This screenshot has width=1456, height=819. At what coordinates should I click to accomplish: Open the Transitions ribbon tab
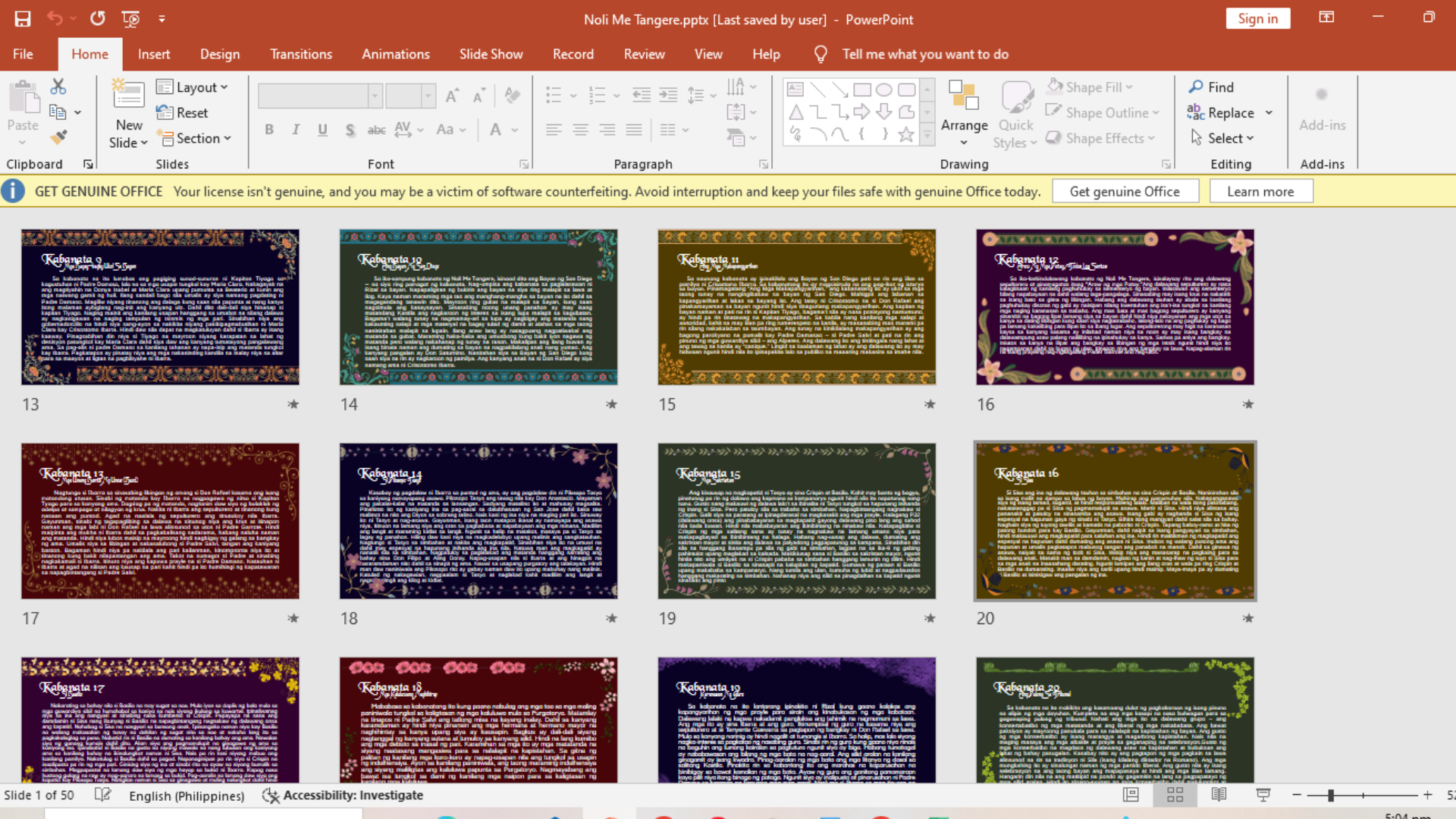tap(301, 54)
